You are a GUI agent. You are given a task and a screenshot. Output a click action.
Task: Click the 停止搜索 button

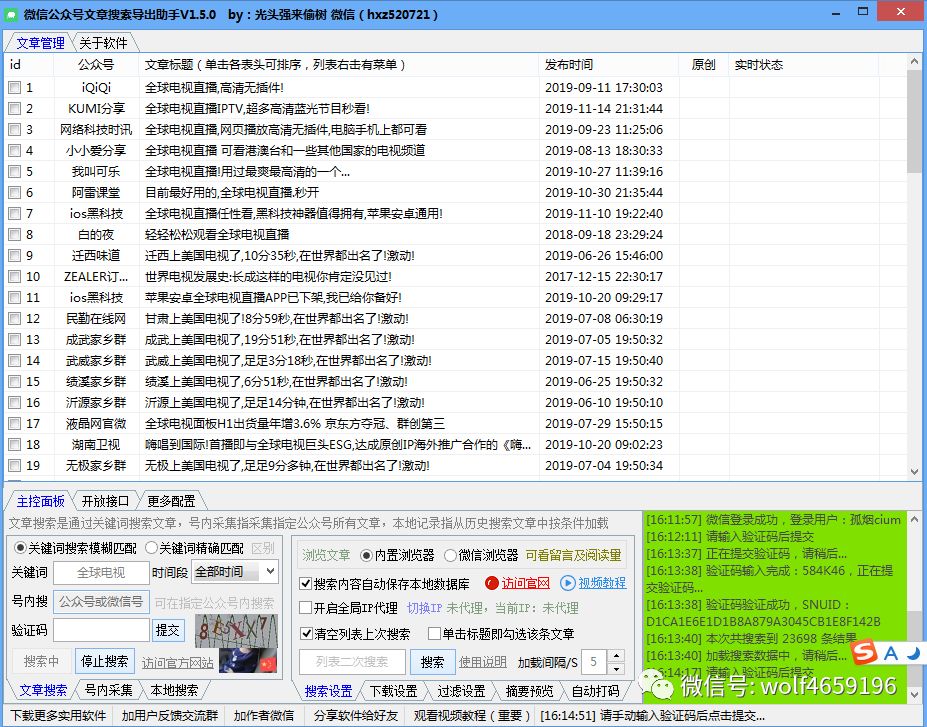[105, 661]
